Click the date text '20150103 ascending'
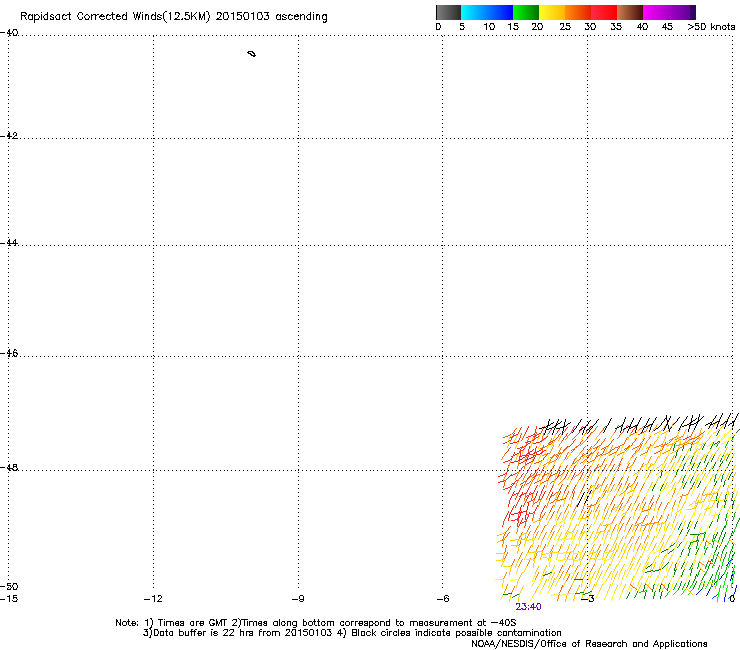Screen dimensions: 740x650 point(271,17)
